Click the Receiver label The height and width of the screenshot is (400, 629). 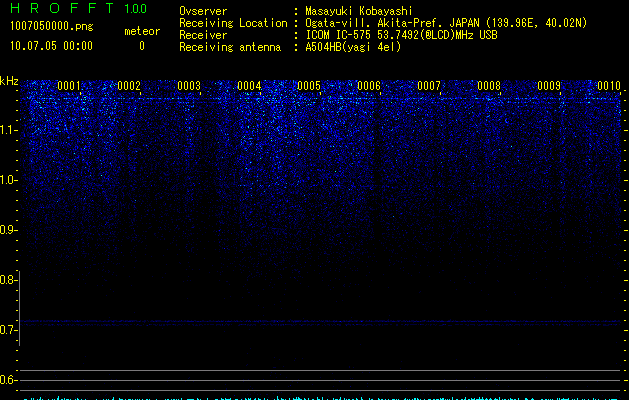click(203, 35)
